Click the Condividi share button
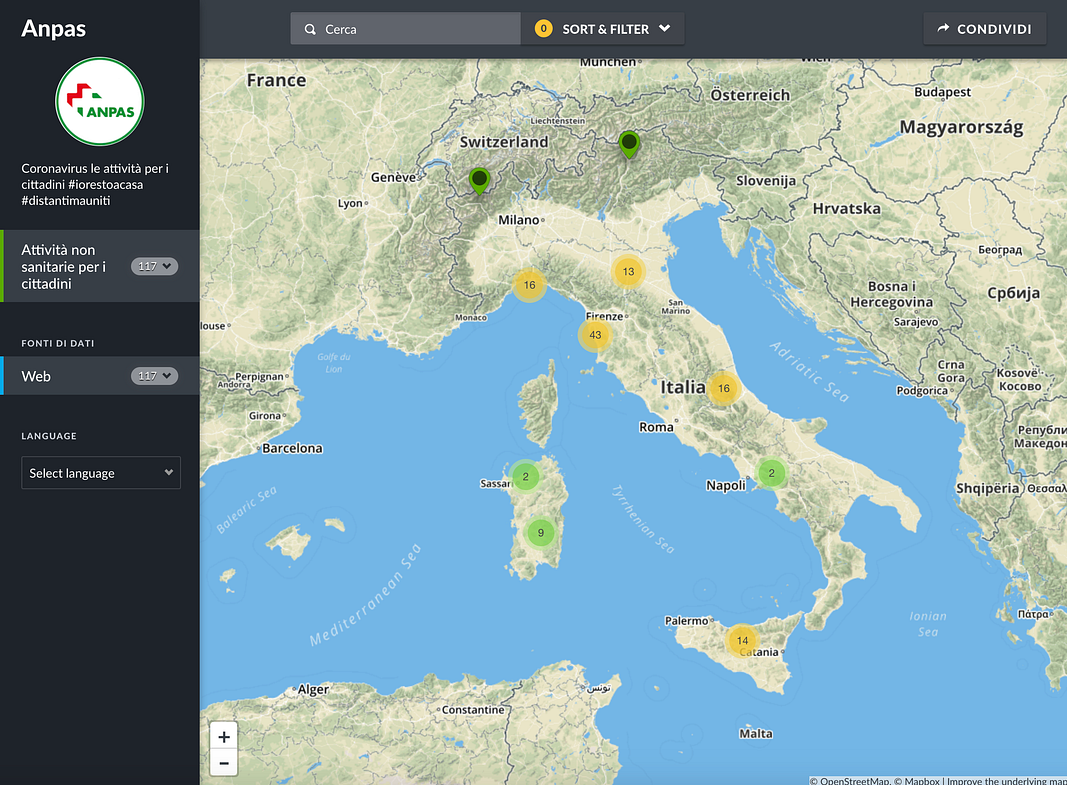Viewport: 1067px width, 785px height. click(984, 29)
